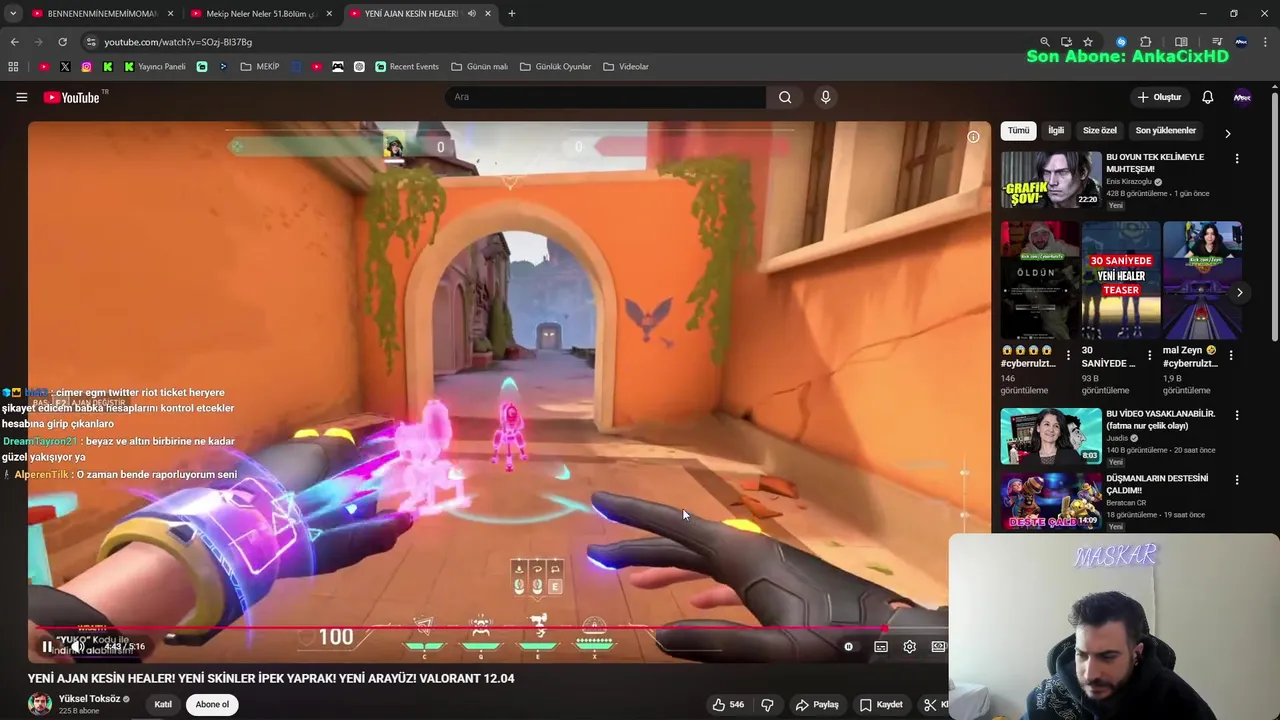Select the Son yüklenenler filter chip

tap(1165, 131)
